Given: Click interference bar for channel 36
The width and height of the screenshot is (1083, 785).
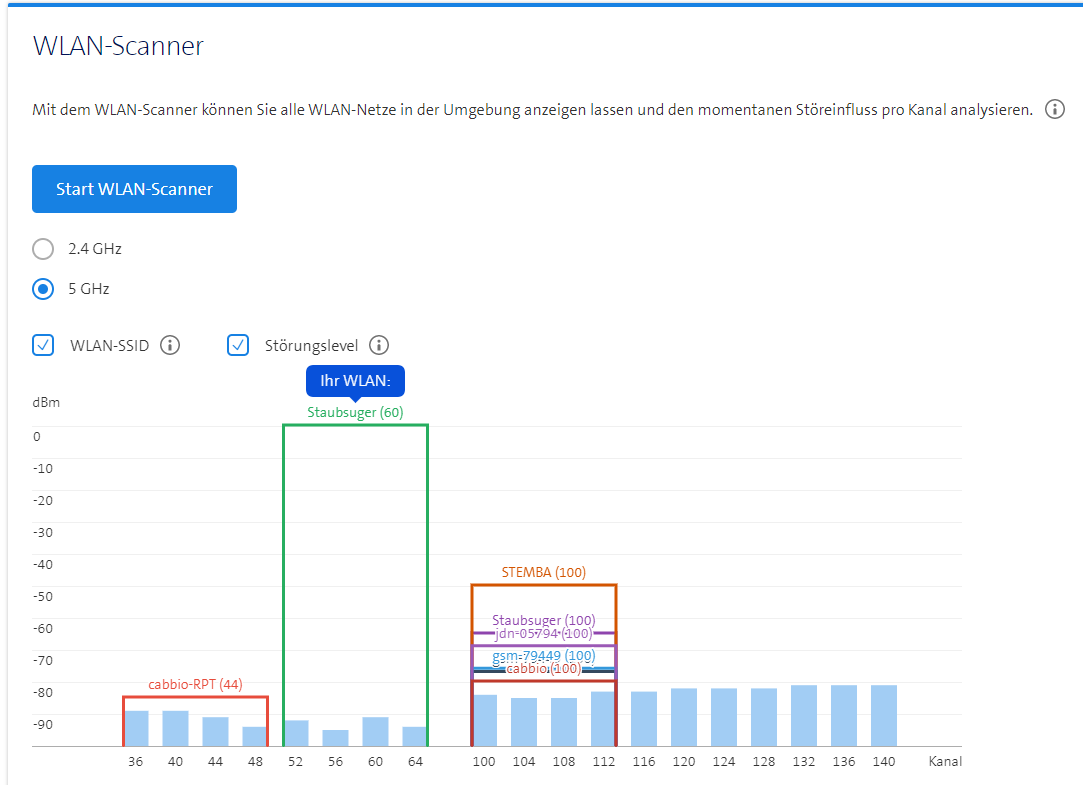Looking at the screenshot, I should 136,728.
